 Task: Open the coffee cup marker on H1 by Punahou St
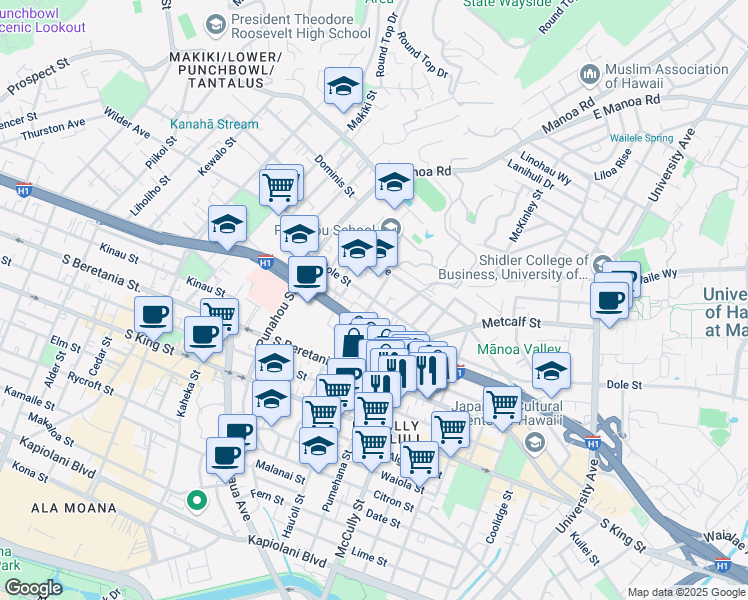coord(308,277)
